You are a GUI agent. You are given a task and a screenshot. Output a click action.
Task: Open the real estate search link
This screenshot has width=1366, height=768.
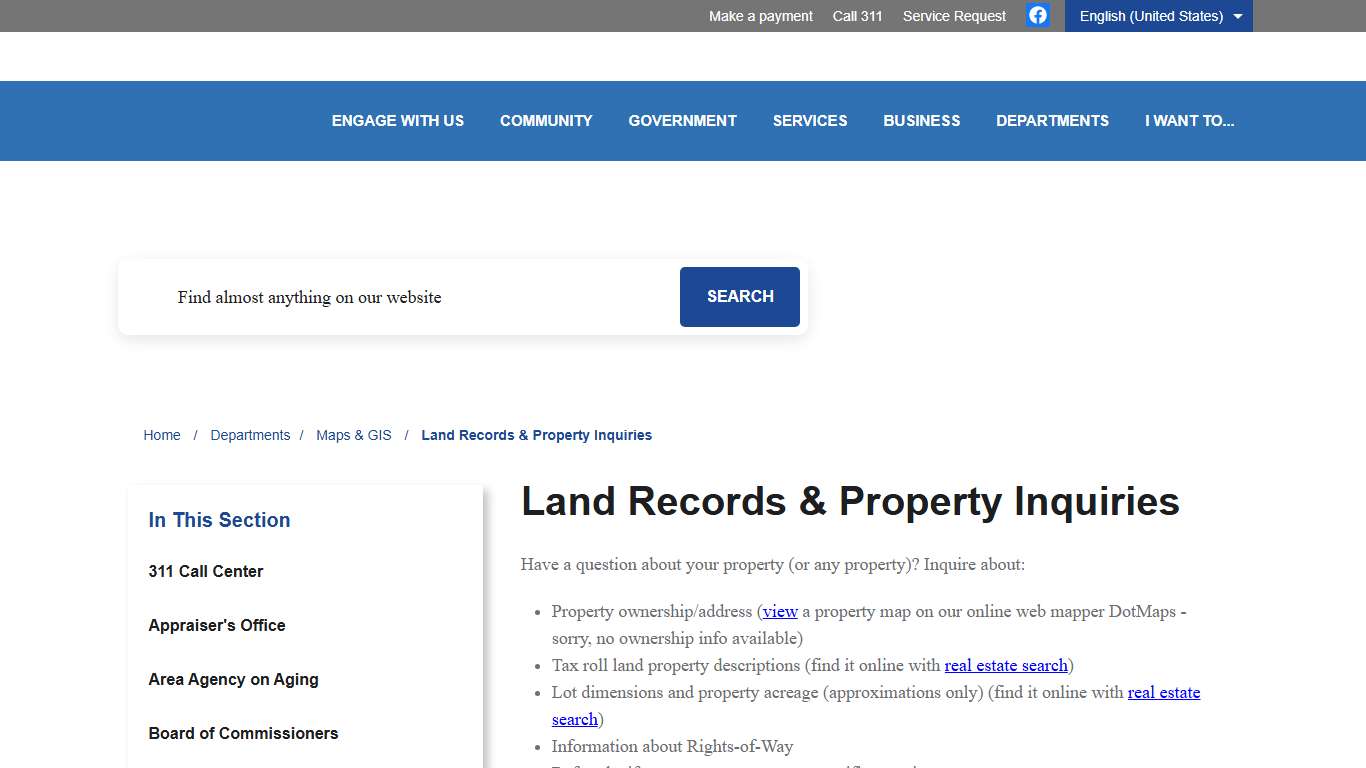click(x=1006, y=665)
